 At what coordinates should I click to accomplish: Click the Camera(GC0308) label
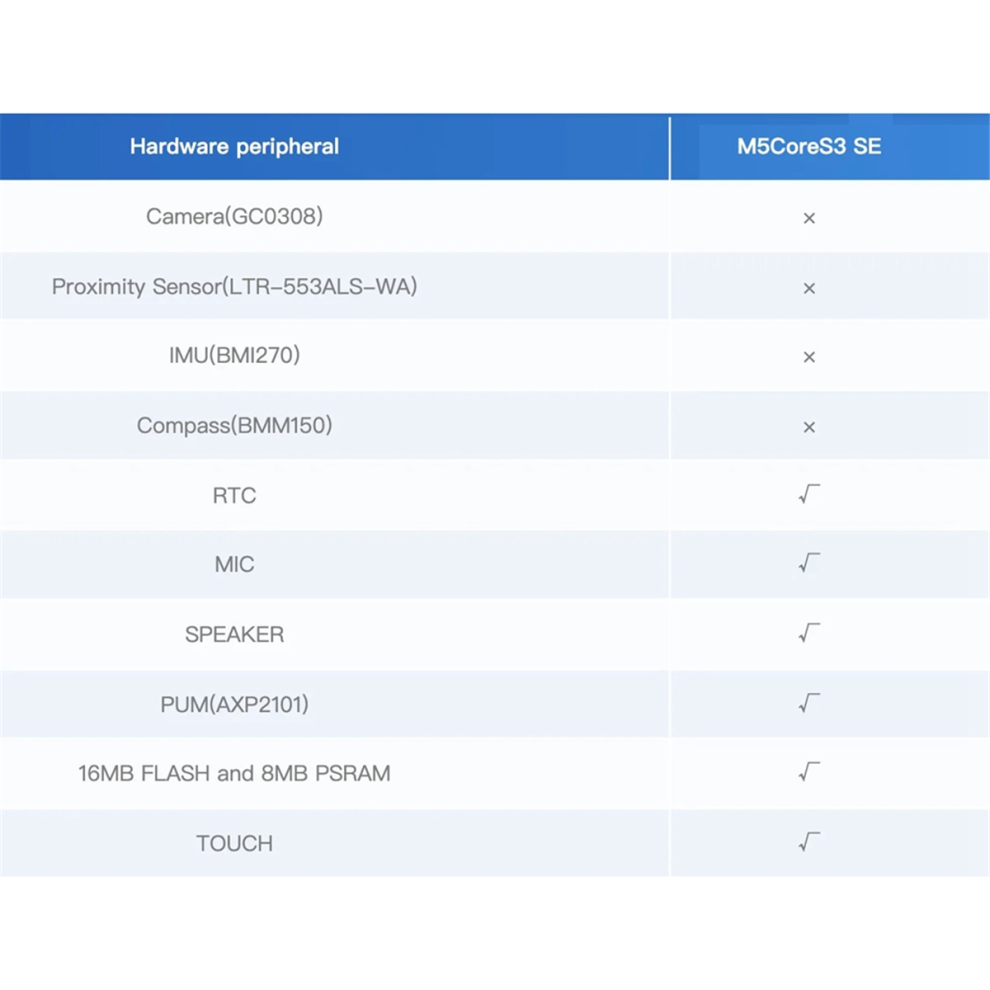pos(234,217)
